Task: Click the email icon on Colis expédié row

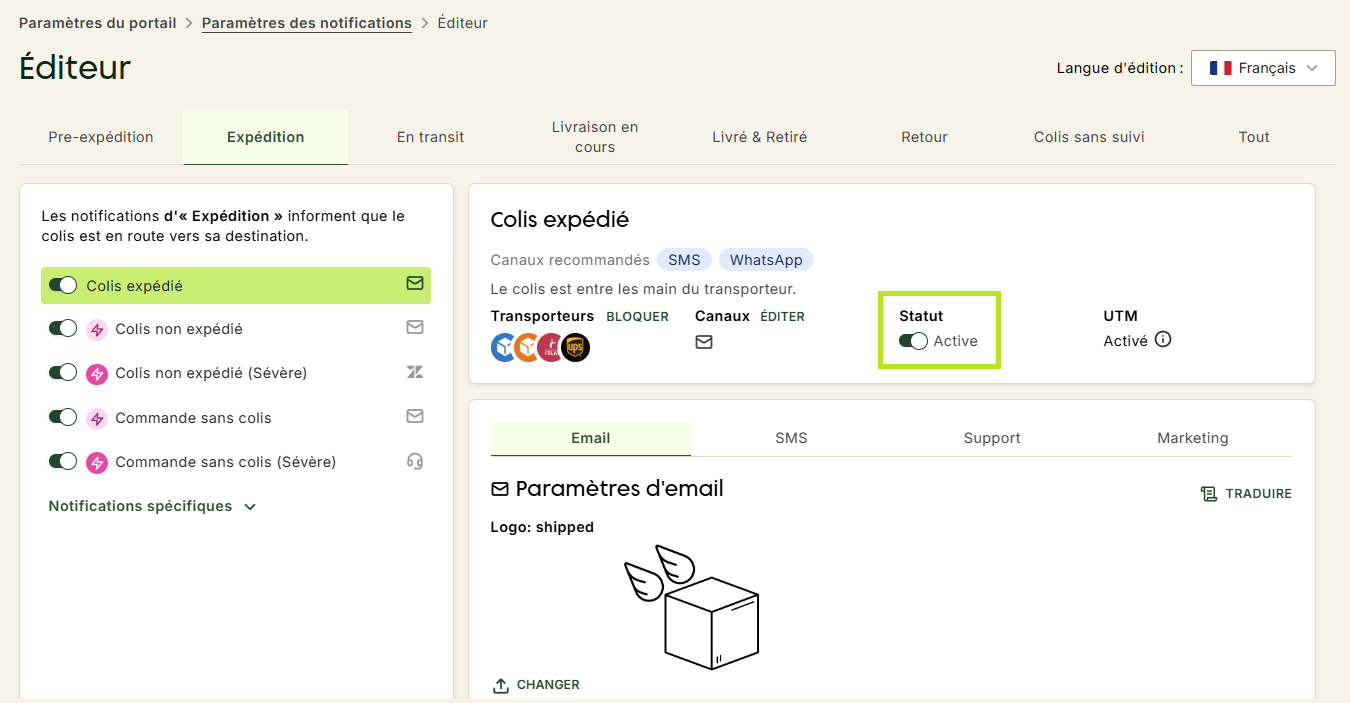Action: 415,284
